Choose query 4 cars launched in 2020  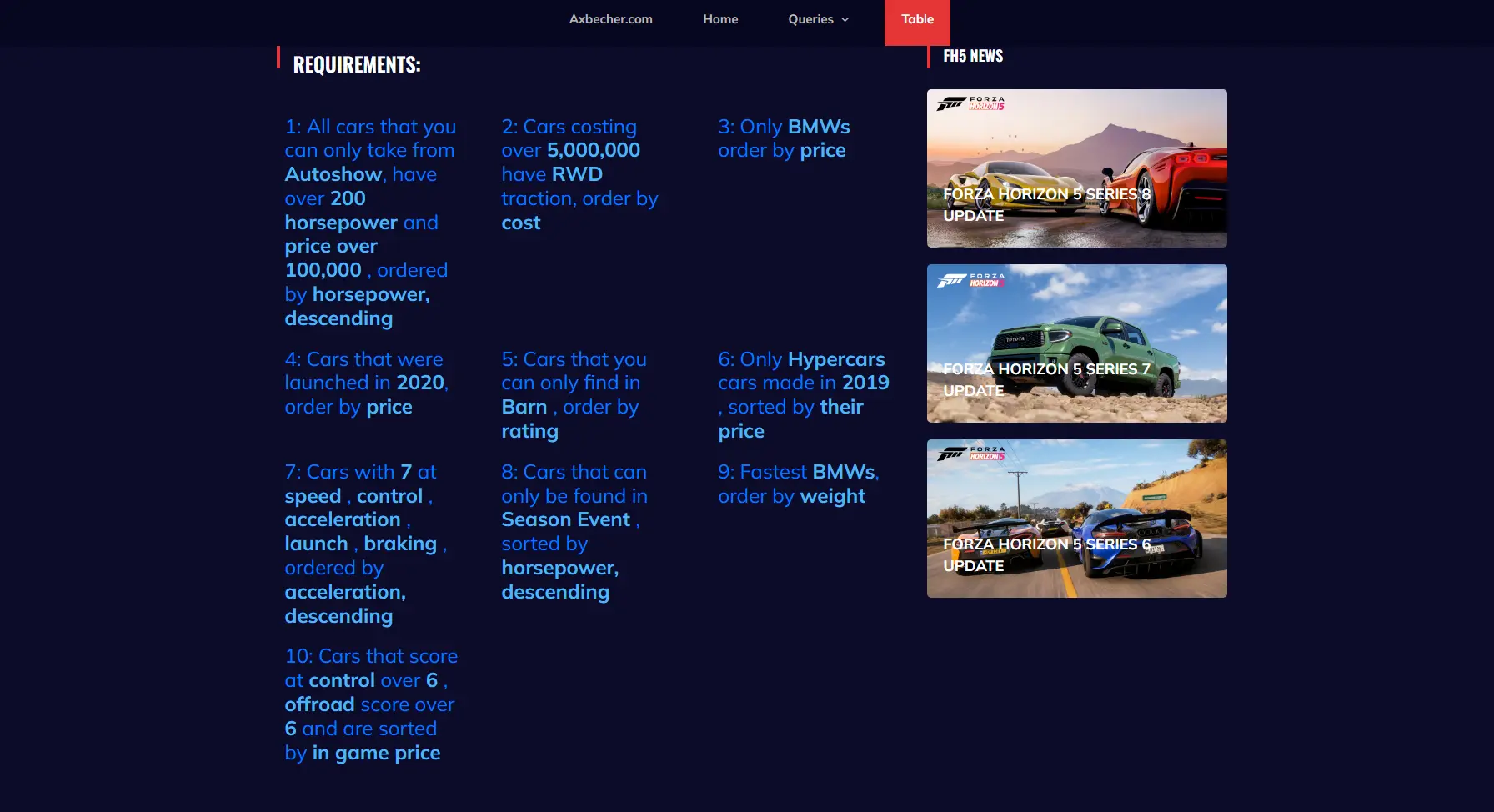(x=366, y=383)
